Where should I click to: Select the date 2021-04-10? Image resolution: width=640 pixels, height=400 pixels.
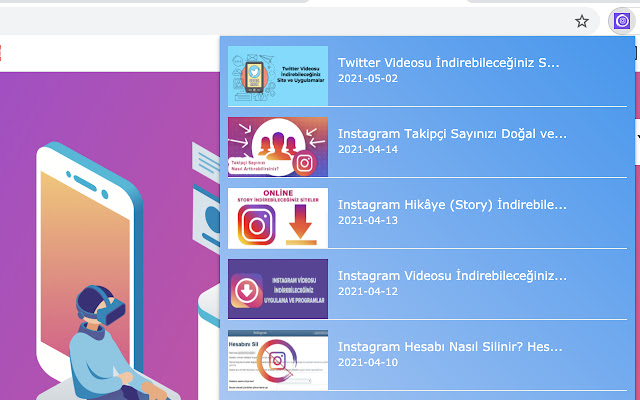click(368, 362)
